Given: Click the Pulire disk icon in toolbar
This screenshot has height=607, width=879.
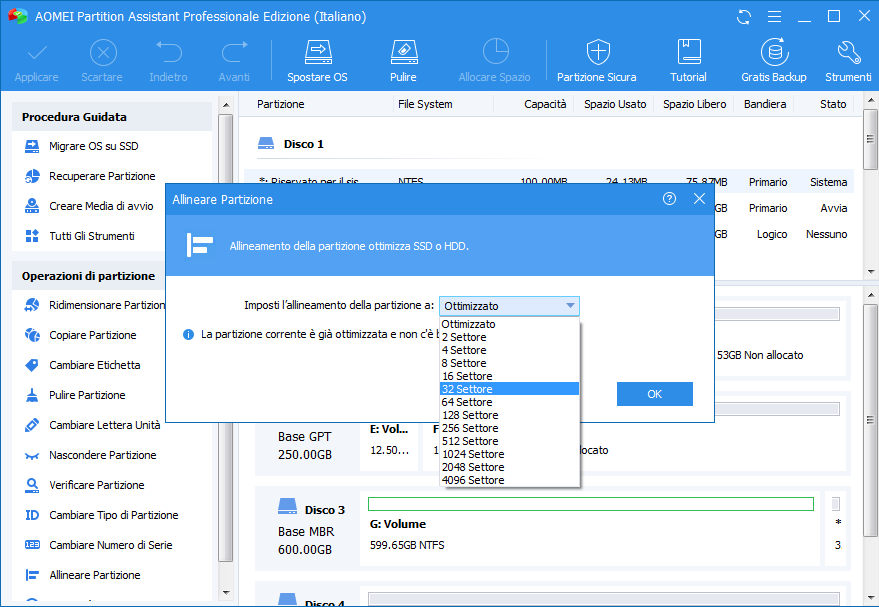Looking at the screenshot, I should click(x=403, y=52).
